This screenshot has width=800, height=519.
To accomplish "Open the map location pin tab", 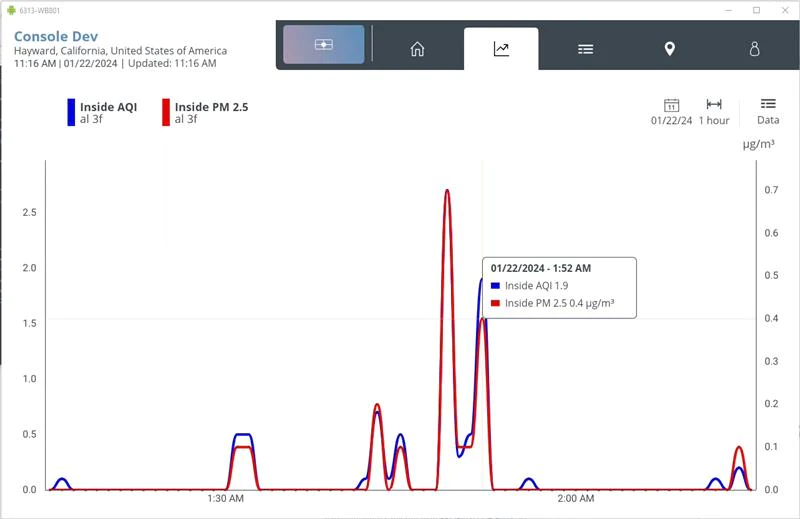I will tap(670, 49).
